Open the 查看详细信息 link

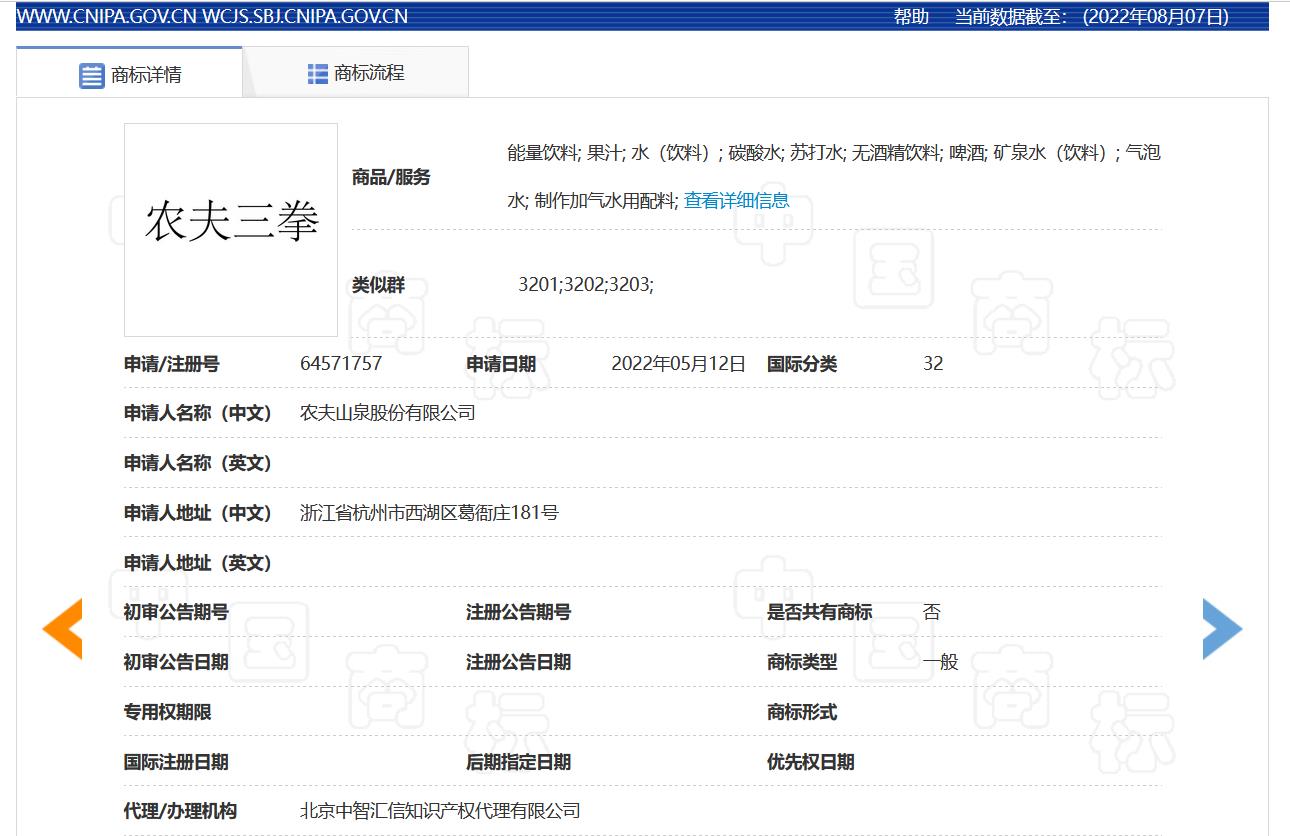click(736, 200)
